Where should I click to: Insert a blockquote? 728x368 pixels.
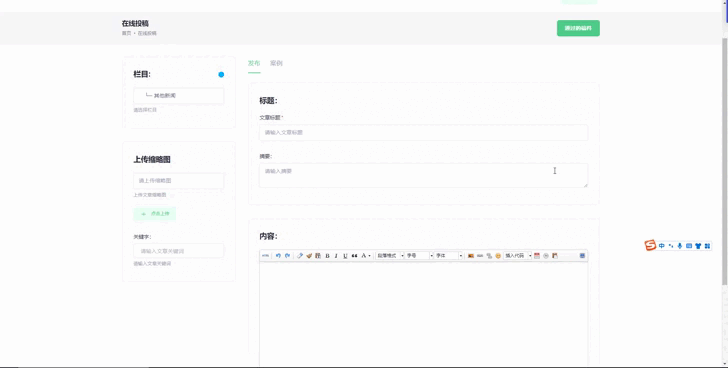(354, 256)
